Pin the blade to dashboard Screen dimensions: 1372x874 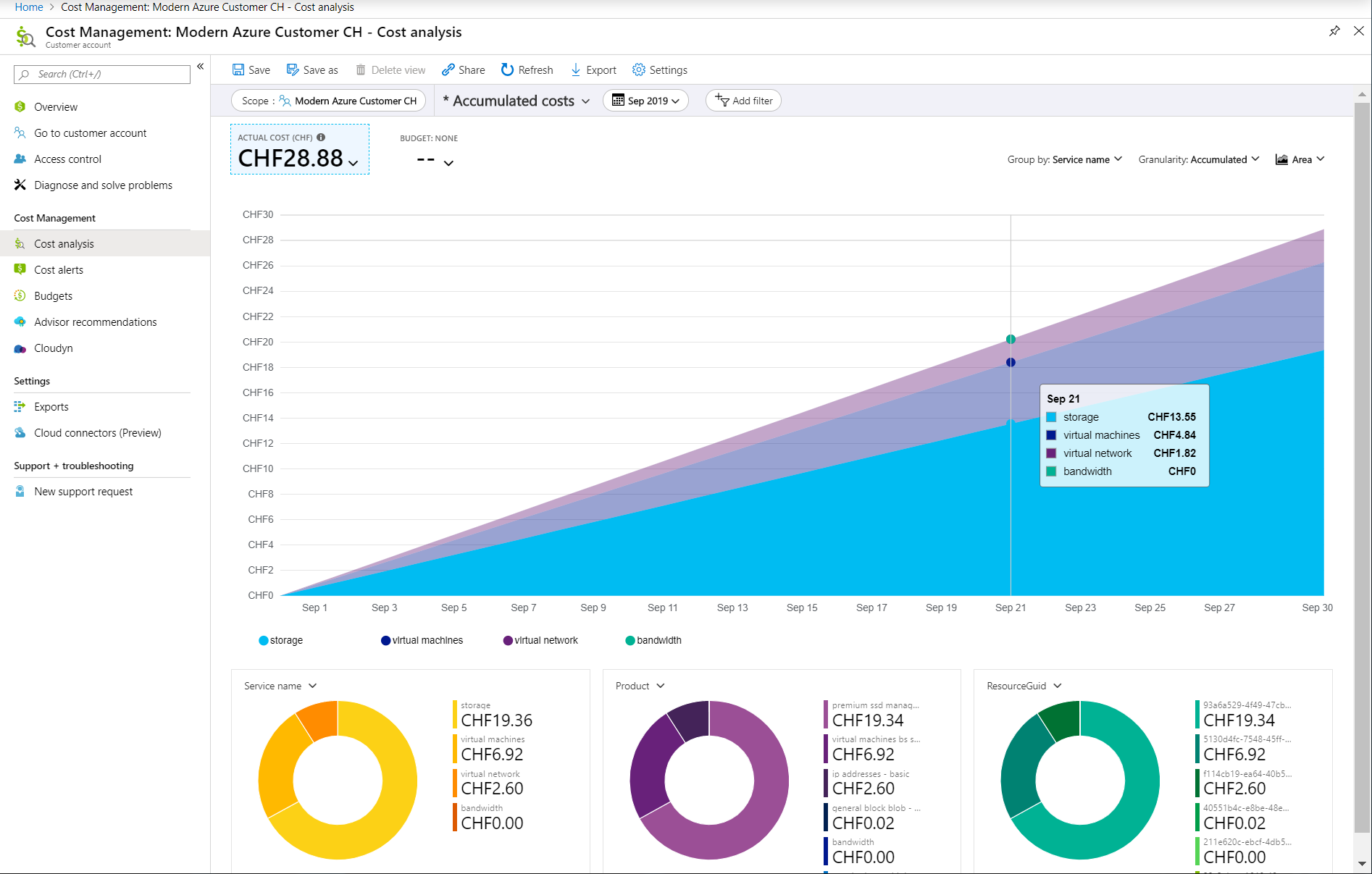(x=1334, y=31)
